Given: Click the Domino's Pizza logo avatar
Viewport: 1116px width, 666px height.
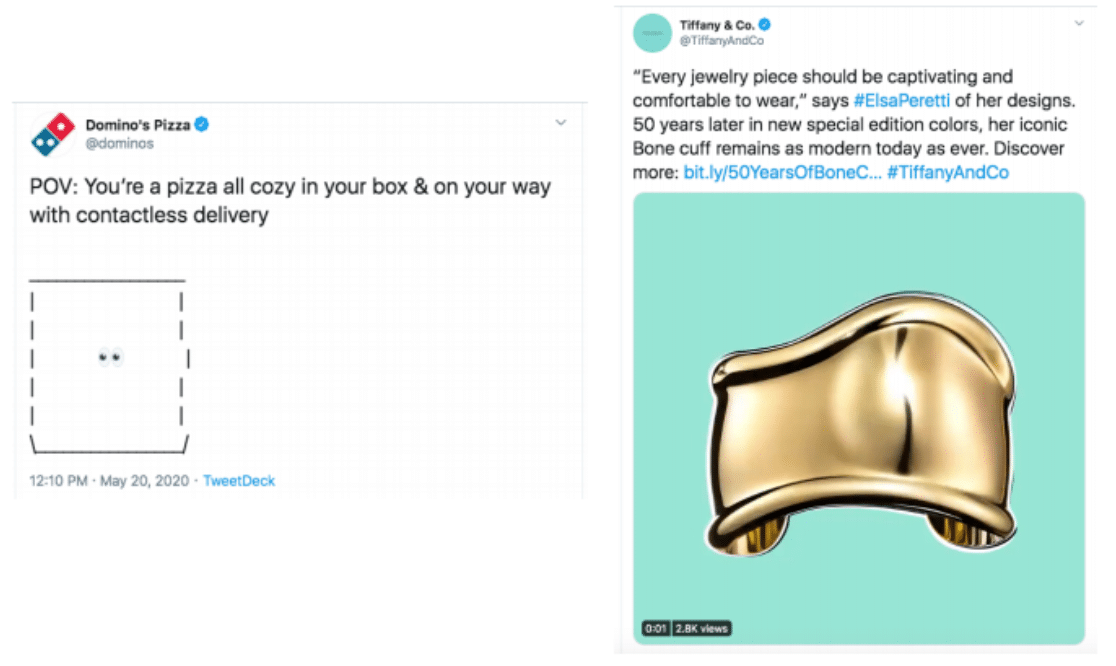Looking at the screenshot, I should [x=54, y=134].
